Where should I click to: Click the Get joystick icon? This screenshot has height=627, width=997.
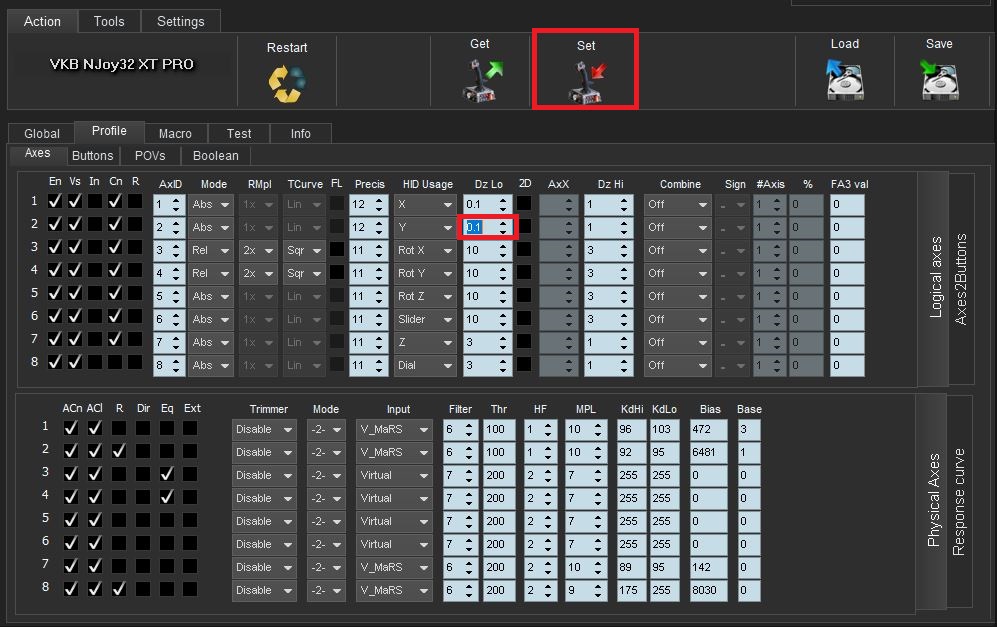tap(481, 80)
